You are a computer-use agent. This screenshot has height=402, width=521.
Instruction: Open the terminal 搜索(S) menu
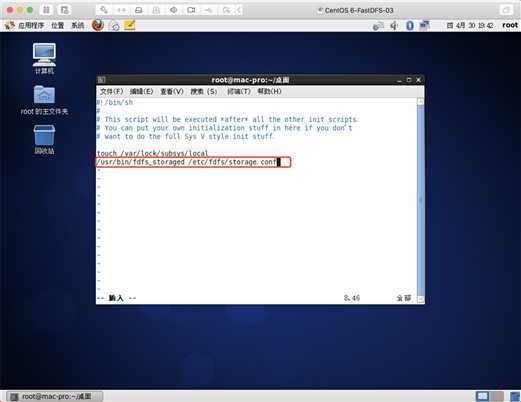click(204, 91)
